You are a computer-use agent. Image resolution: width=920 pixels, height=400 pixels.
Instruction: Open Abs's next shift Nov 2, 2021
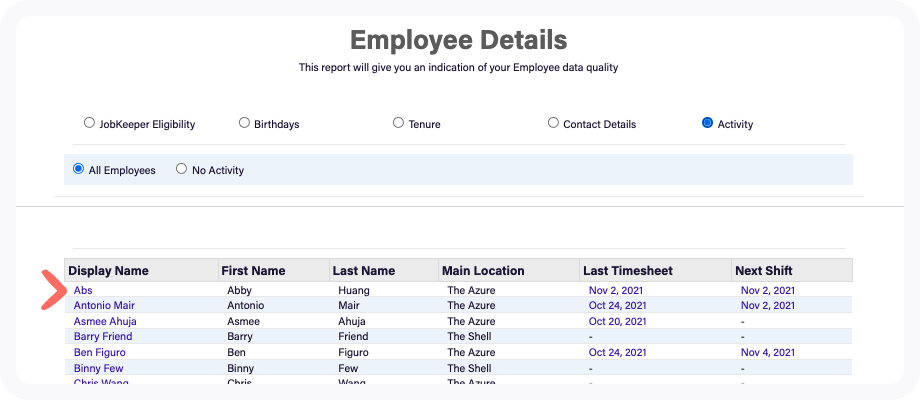point(768,290)
